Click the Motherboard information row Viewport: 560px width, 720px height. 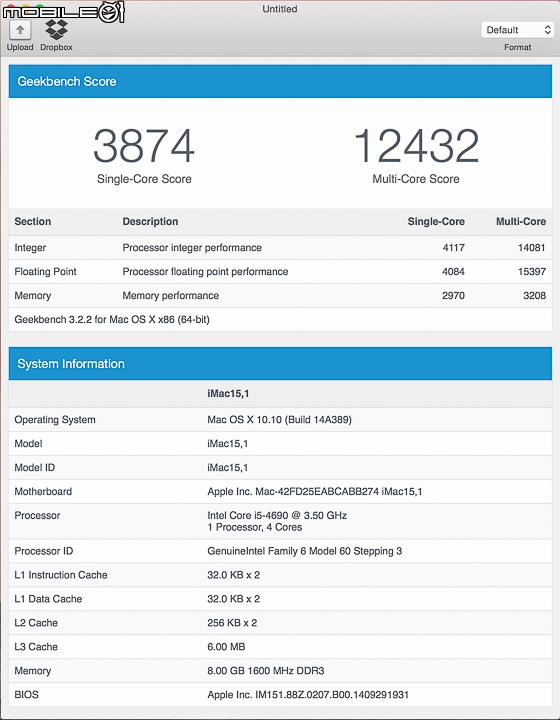pyautogui.click(x=280, y=491)
